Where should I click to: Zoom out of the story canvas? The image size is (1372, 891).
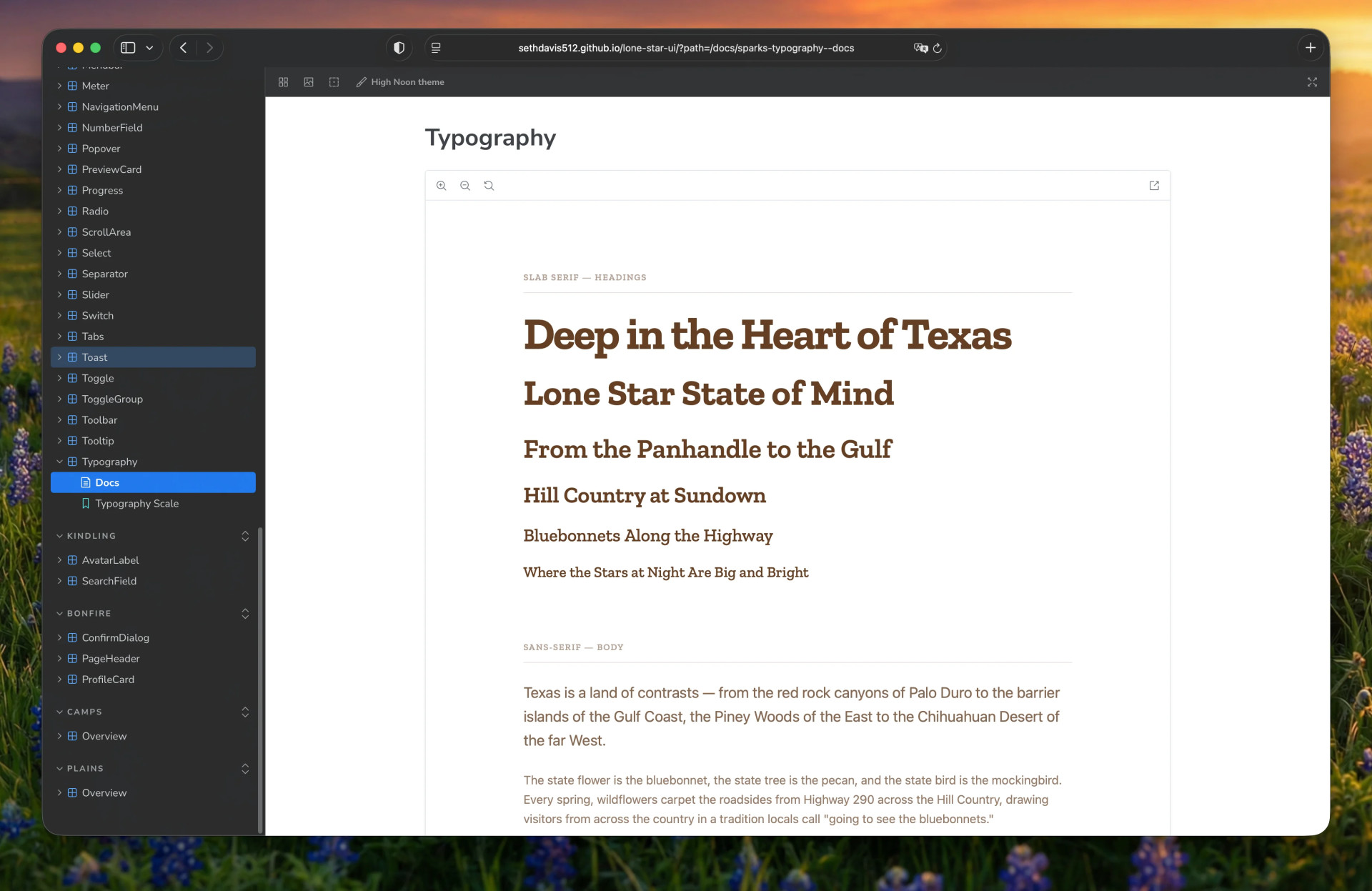pos(465,185)
